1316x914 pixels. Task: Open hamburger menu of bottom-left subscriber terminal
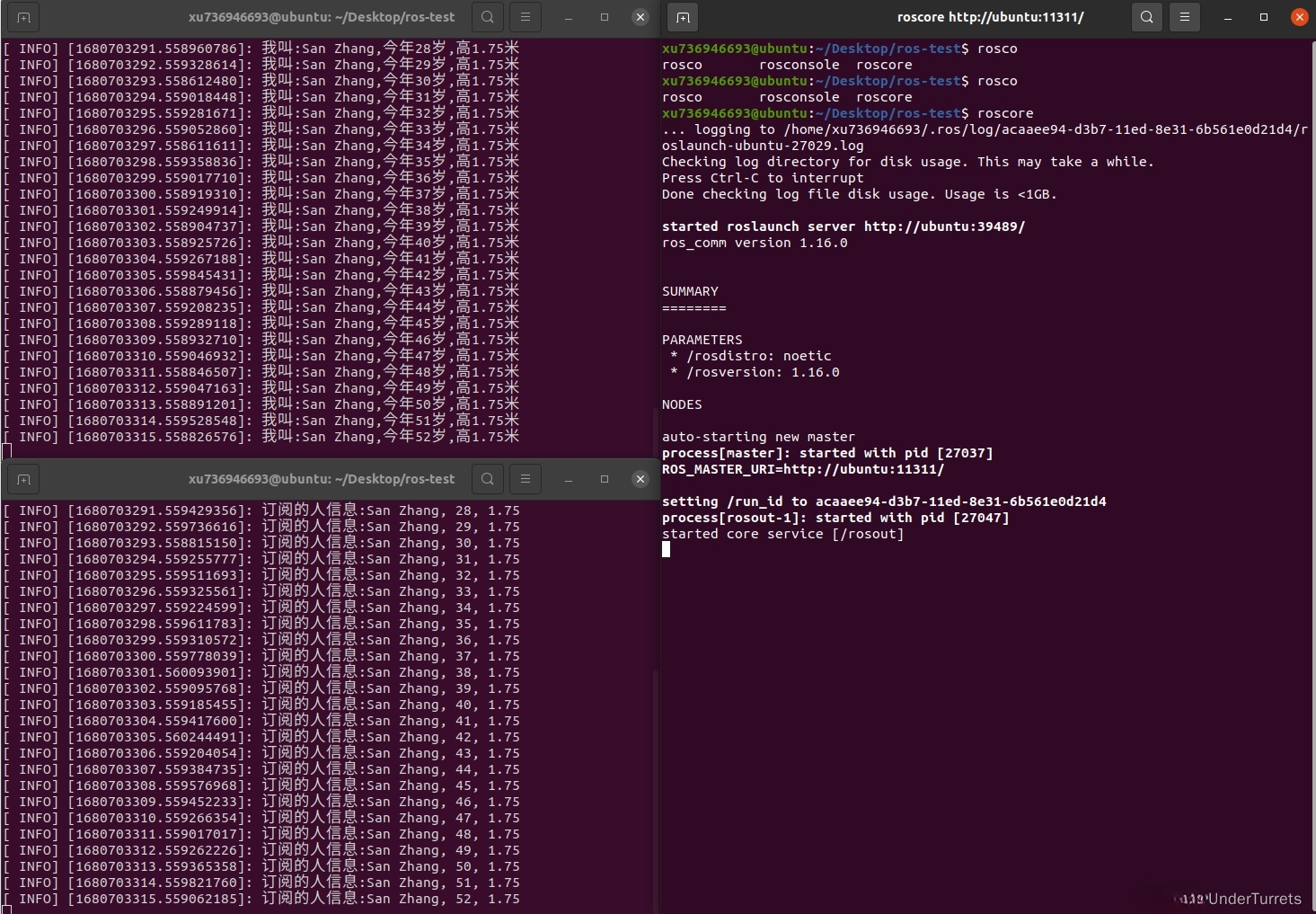(x=526, y=479)
